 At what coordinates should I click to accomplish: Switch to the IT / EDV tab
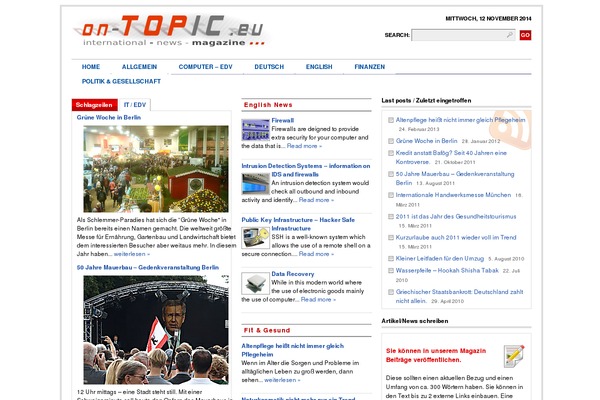(x=135, y=105)
